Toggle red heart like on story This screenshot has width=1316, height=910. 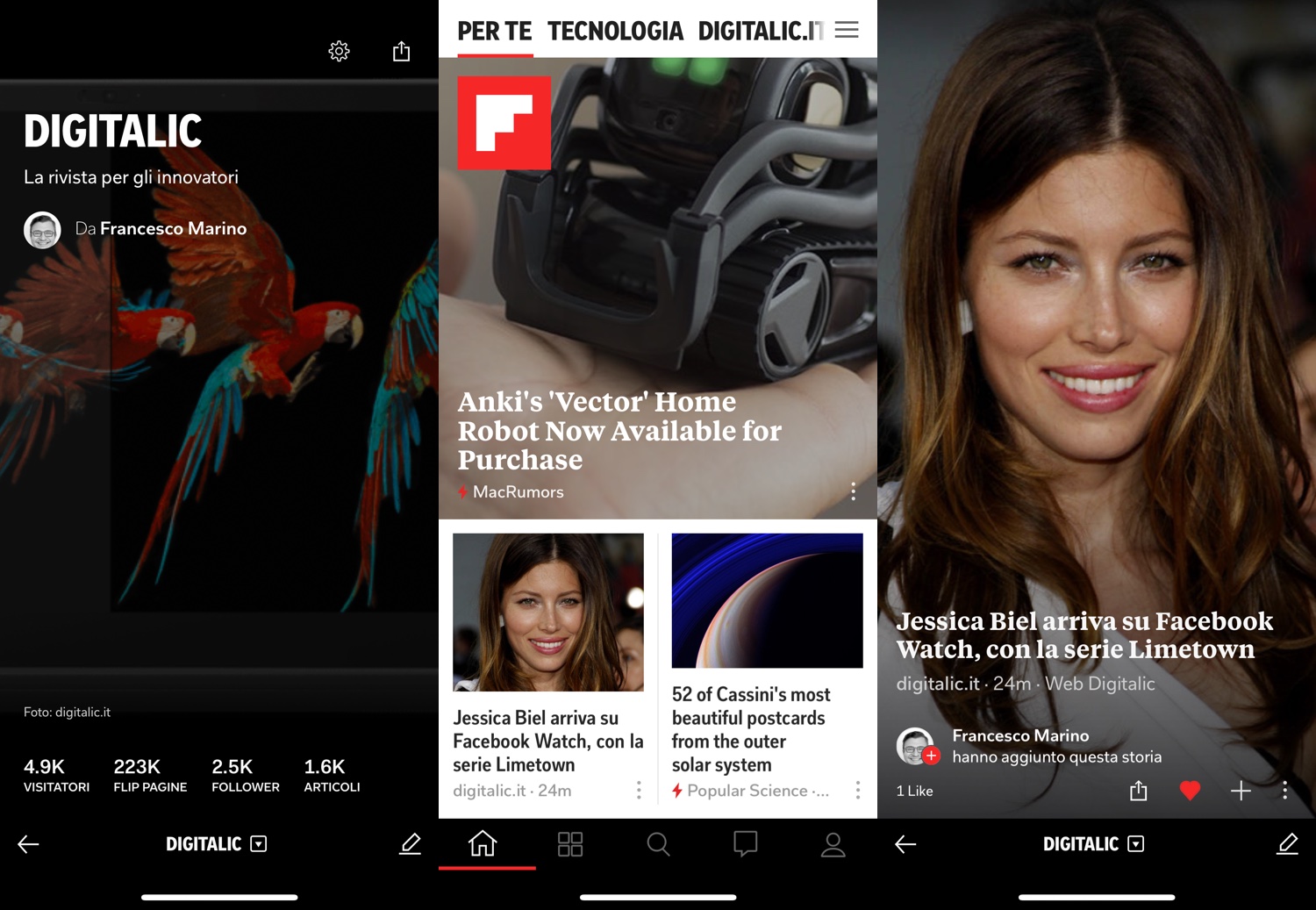1190,791
